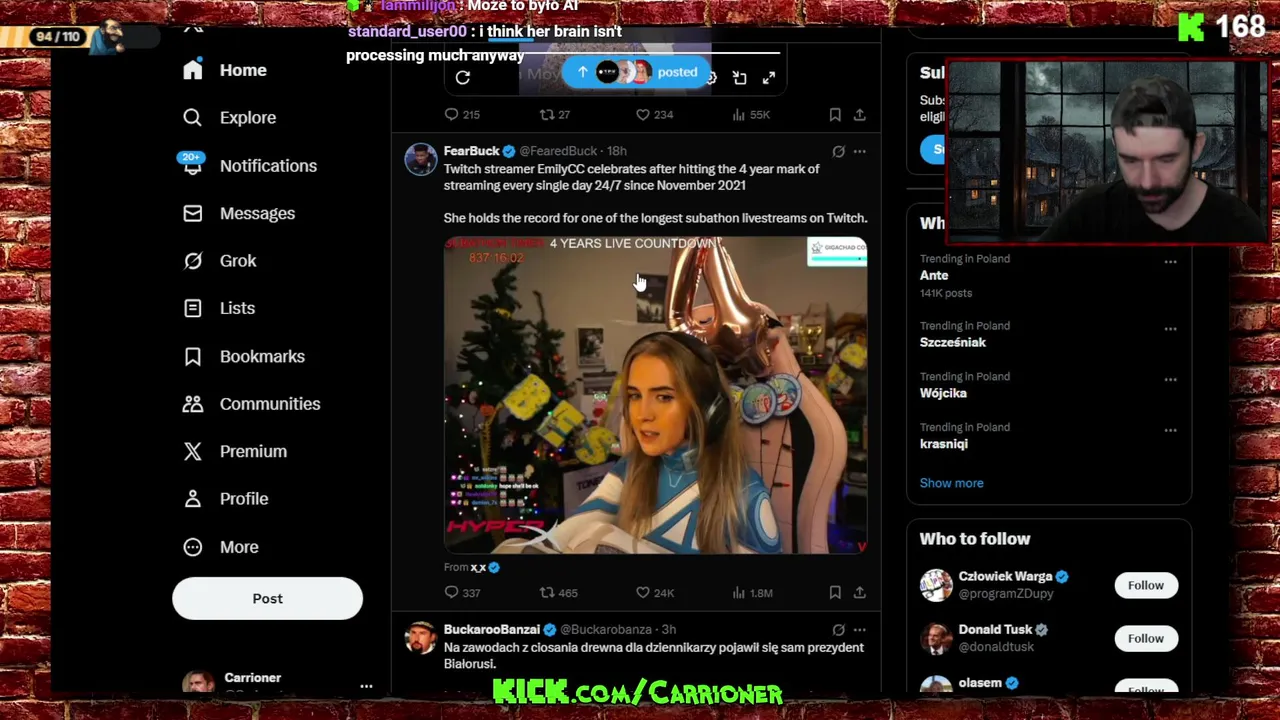Open Carrioner account menu dots

pos(366,686)
